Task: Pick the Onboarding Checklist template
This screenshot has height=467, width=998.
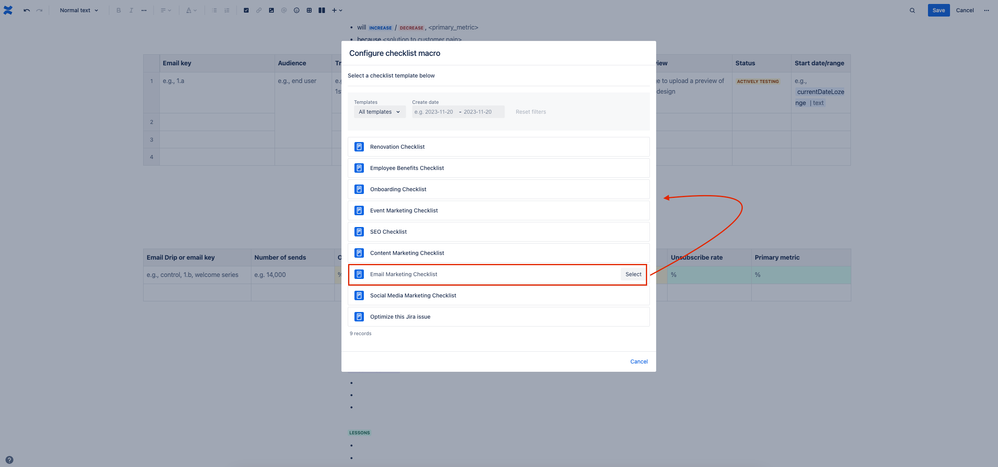Action: (498, 190)
